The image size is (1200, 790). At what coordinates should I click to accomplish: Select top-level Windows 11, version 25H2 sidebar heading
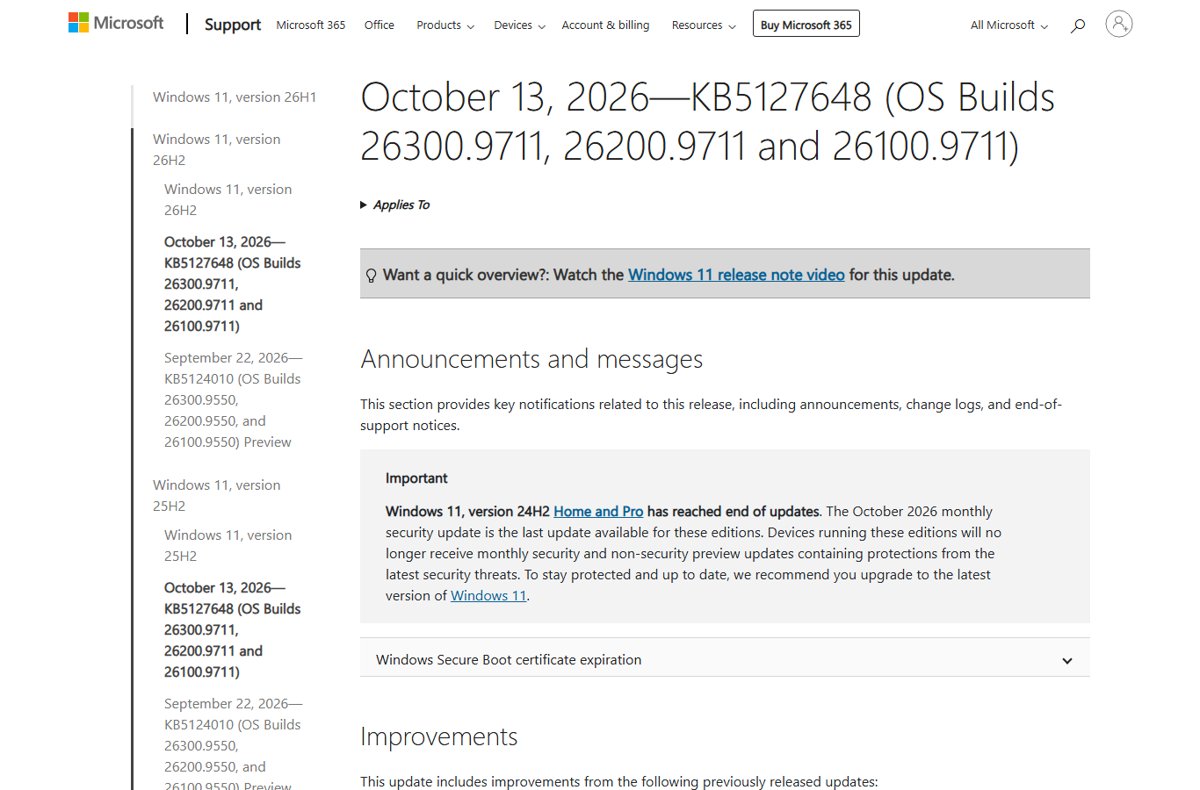pyautogui.click(x=217, y=495)
